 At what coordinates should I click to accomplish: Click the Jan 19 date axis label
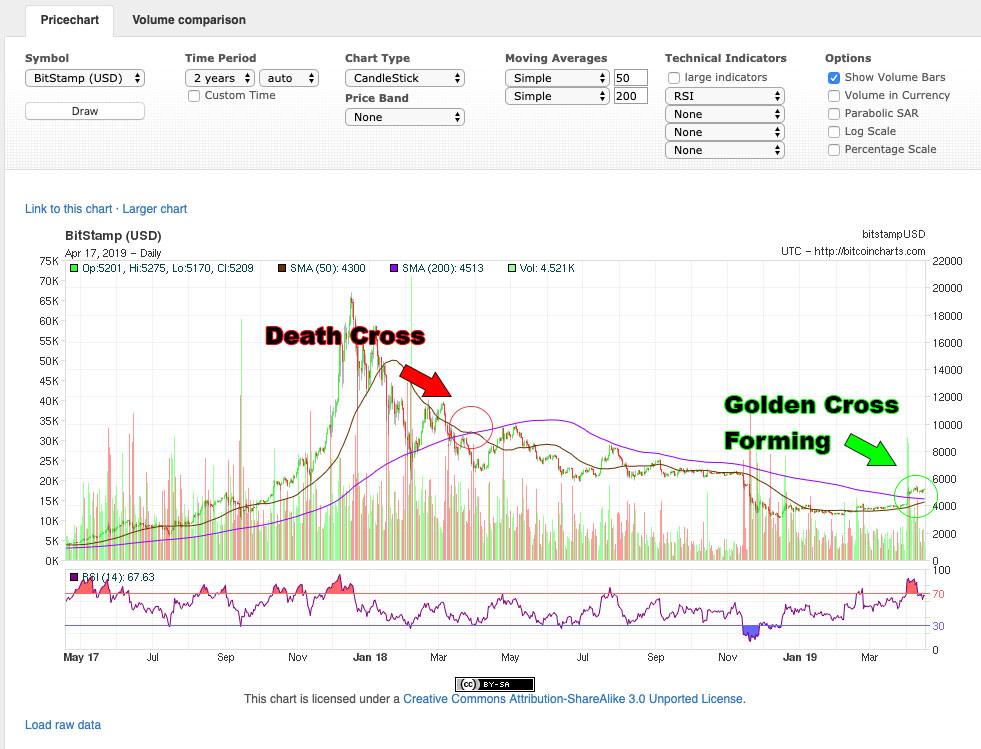point(800,657)
